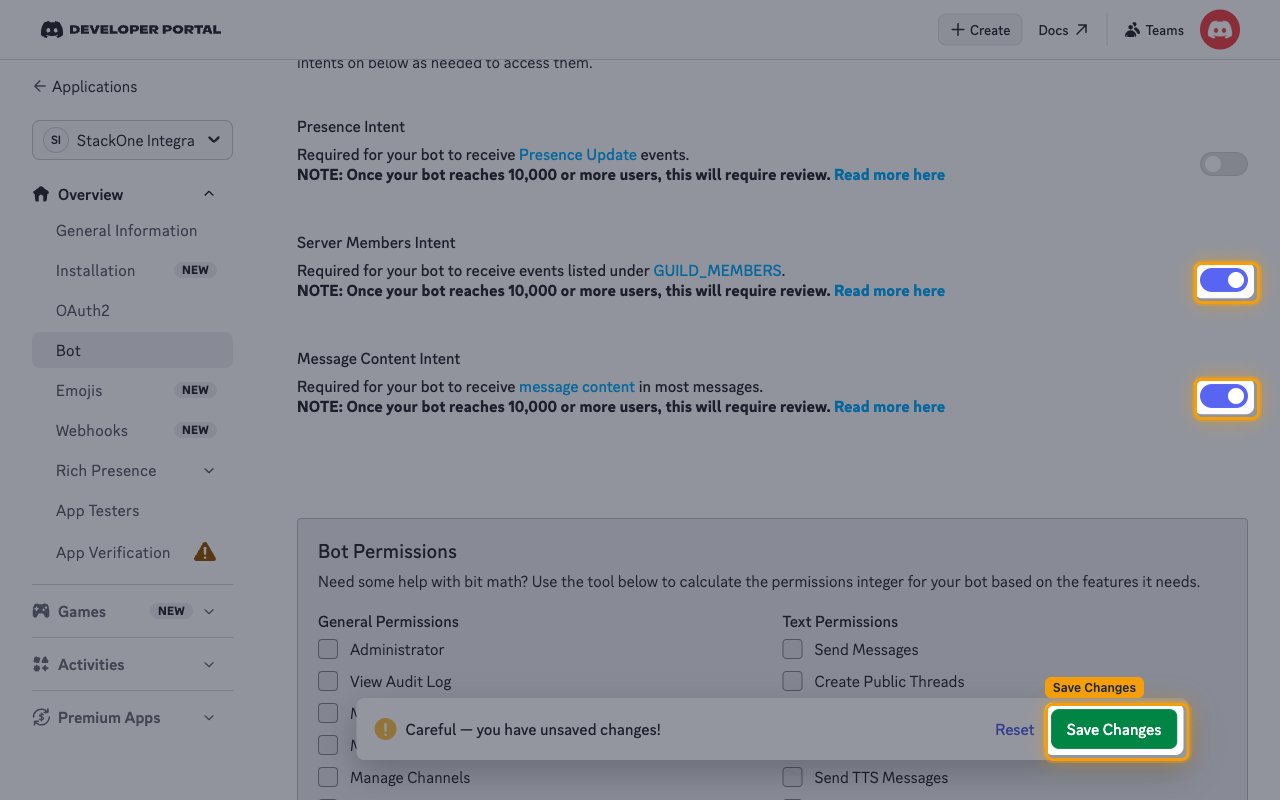
Task: Click the green Save Changes button
Action: [1114, 729]
